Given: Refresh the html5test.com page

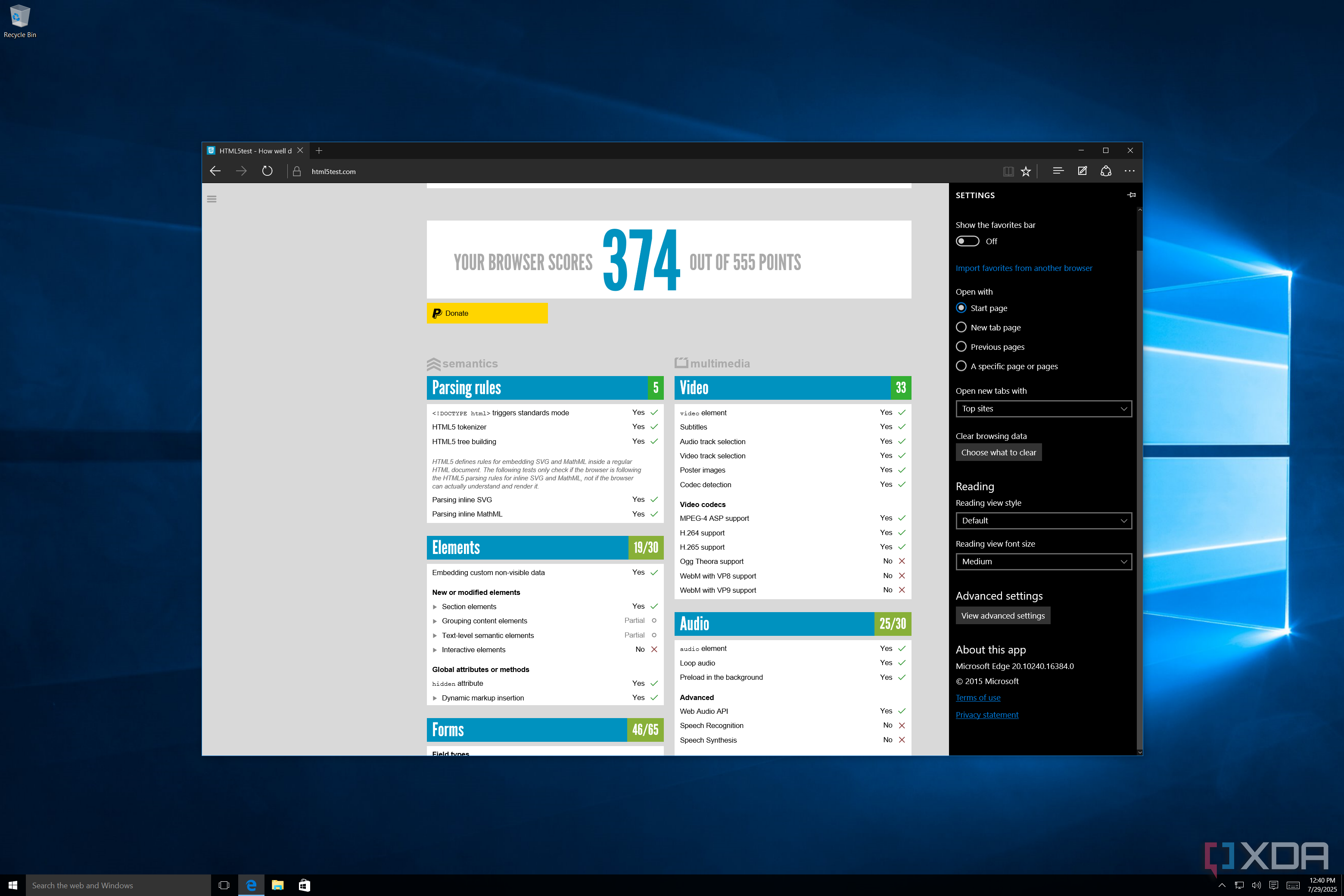Looking at the screenshot, I should click(x=267, y=171).
